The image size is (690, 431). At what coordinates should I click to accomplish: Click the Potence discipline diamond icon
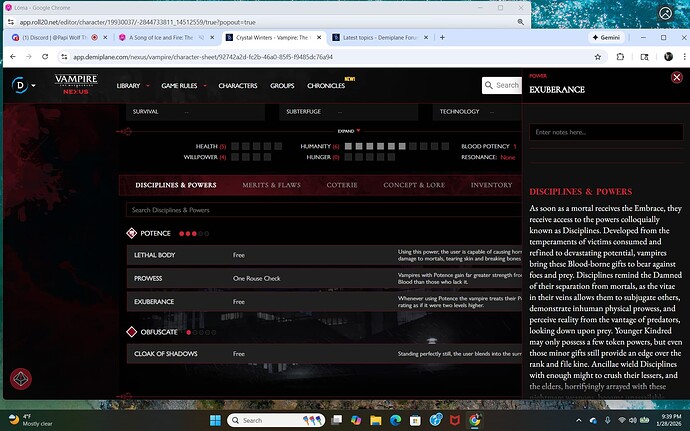(x=132, y=233)
